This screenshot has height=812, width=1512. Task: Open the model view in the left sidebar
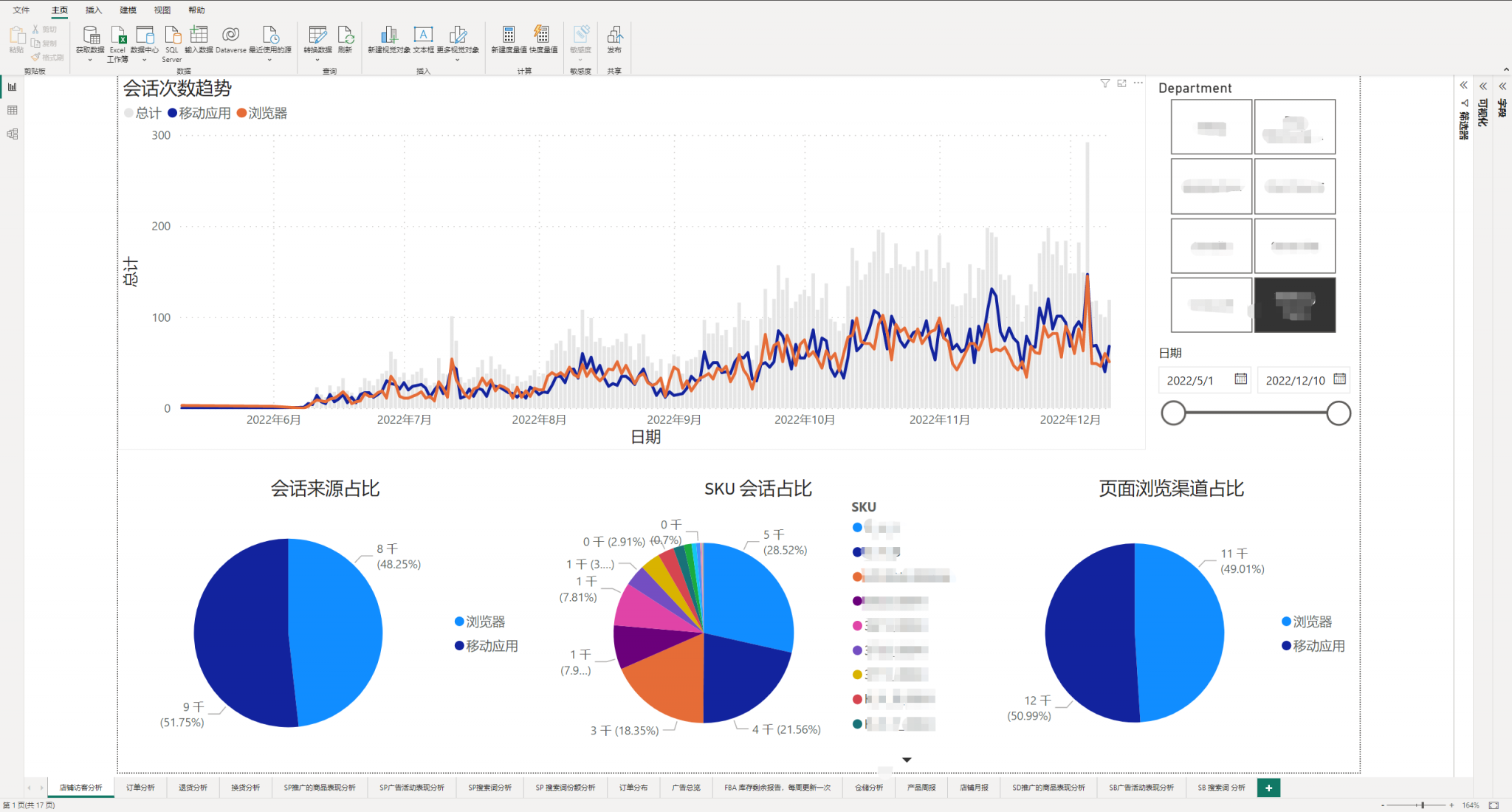13,134
